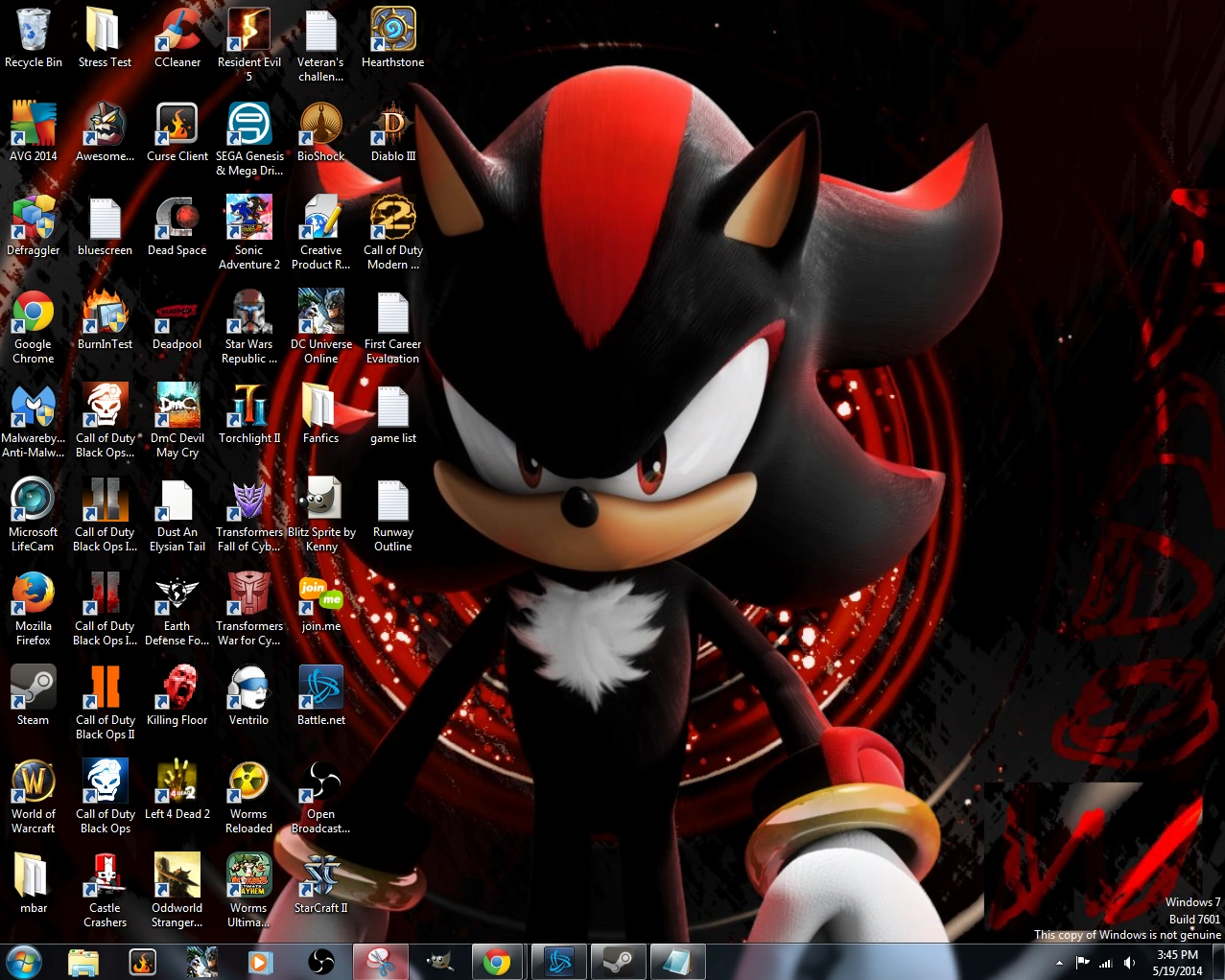
Task: Open the Windows Start menu
Action: [24, 962]
